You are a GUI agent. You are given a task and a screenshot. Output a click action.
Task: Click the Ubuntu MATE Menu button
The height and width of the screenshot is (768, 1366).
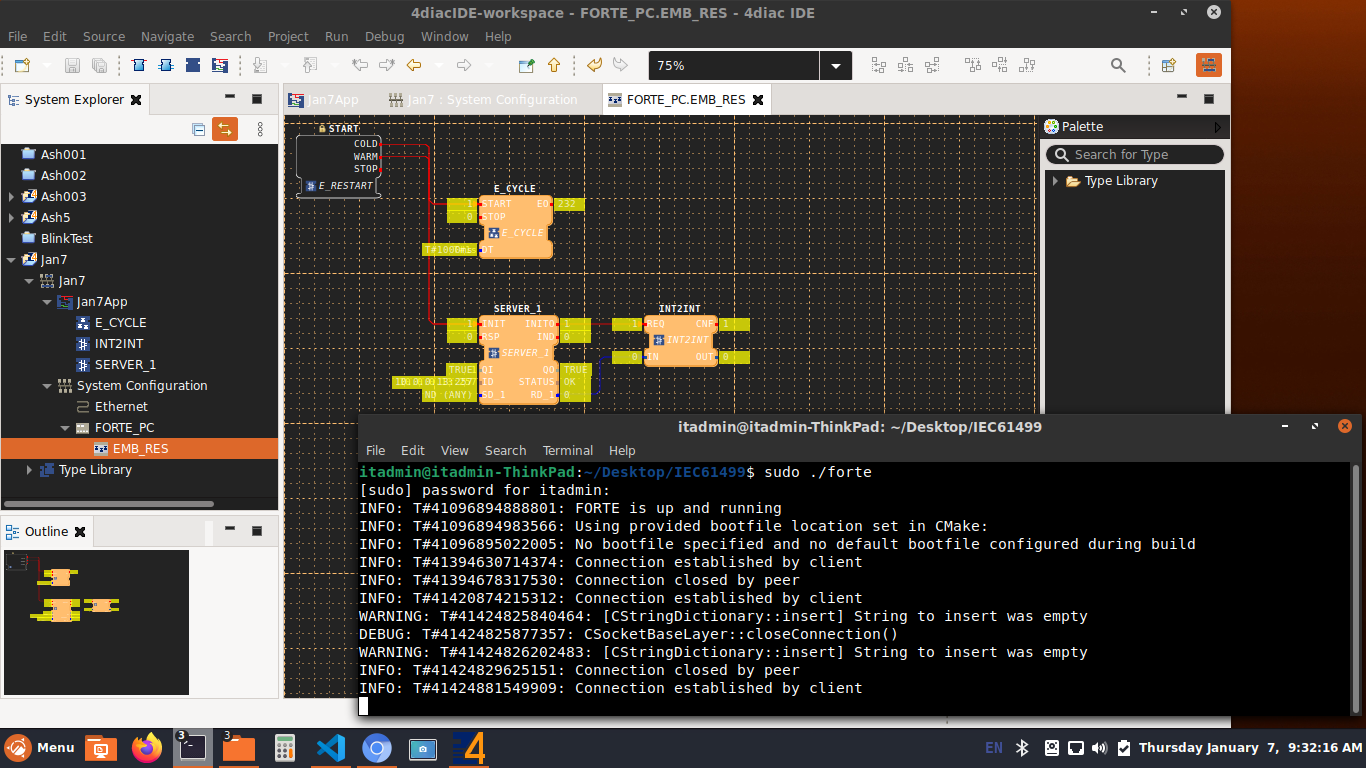click(x=40, y=748)
